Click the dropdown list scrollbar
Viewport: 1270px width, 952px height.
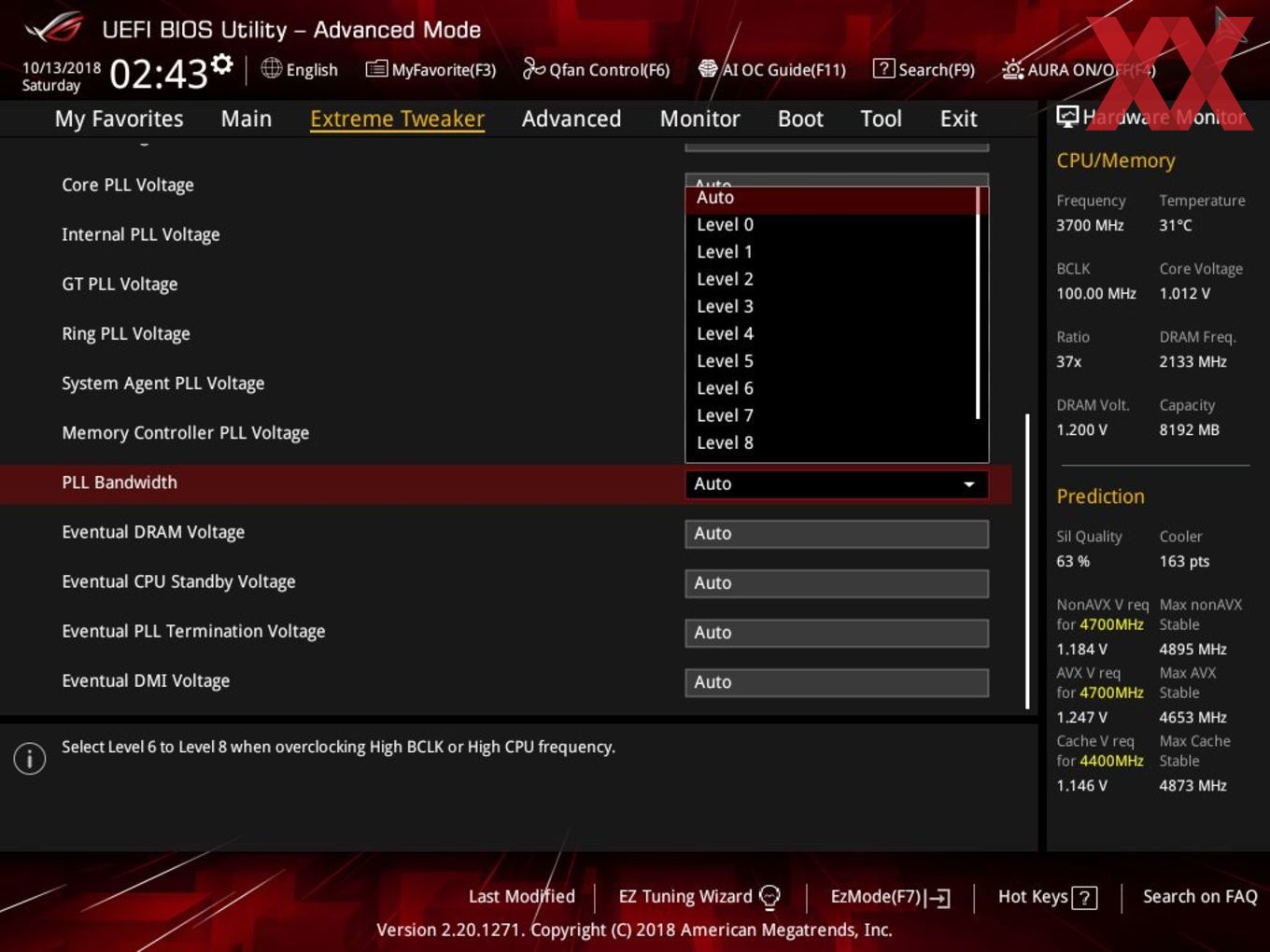978,303
